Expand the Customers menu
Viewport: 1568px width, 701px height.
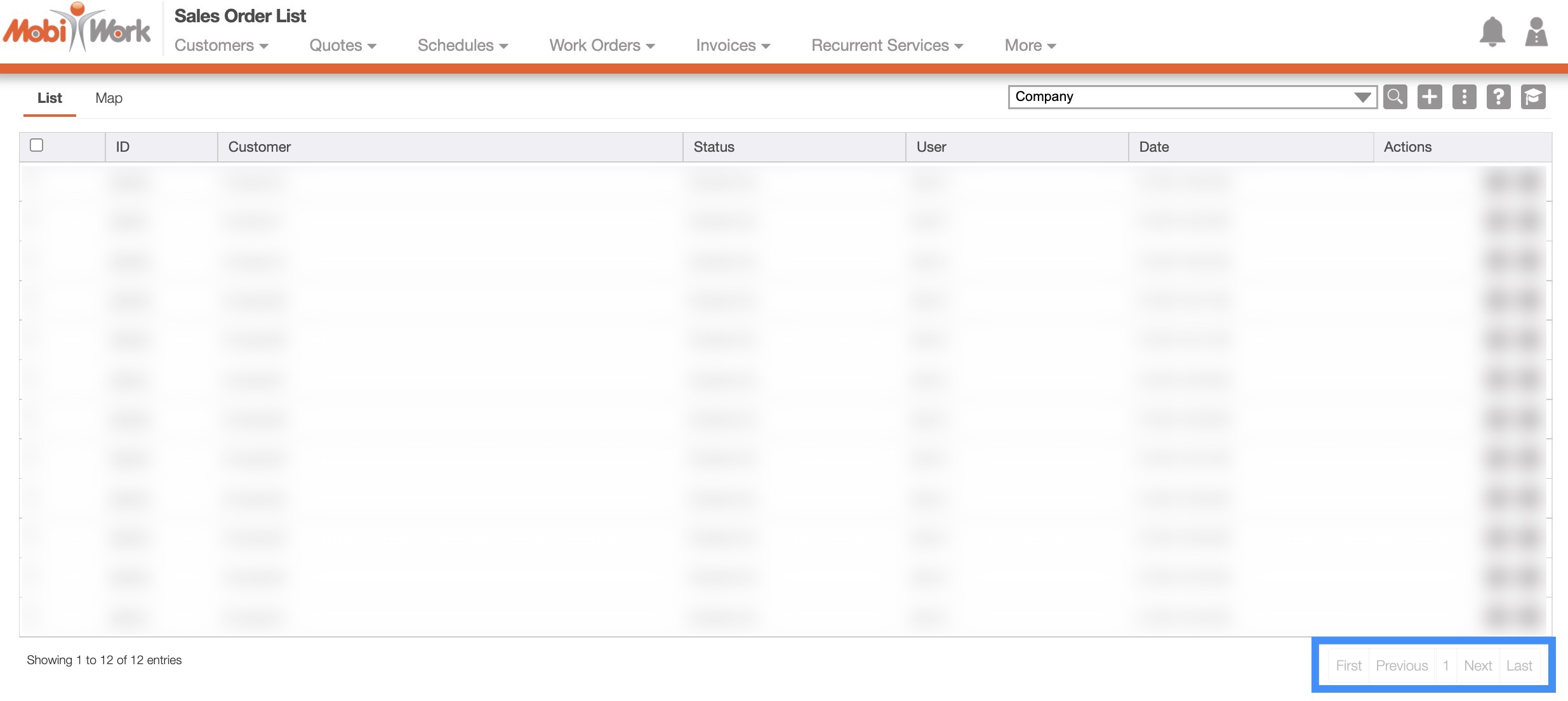point(221,46)
